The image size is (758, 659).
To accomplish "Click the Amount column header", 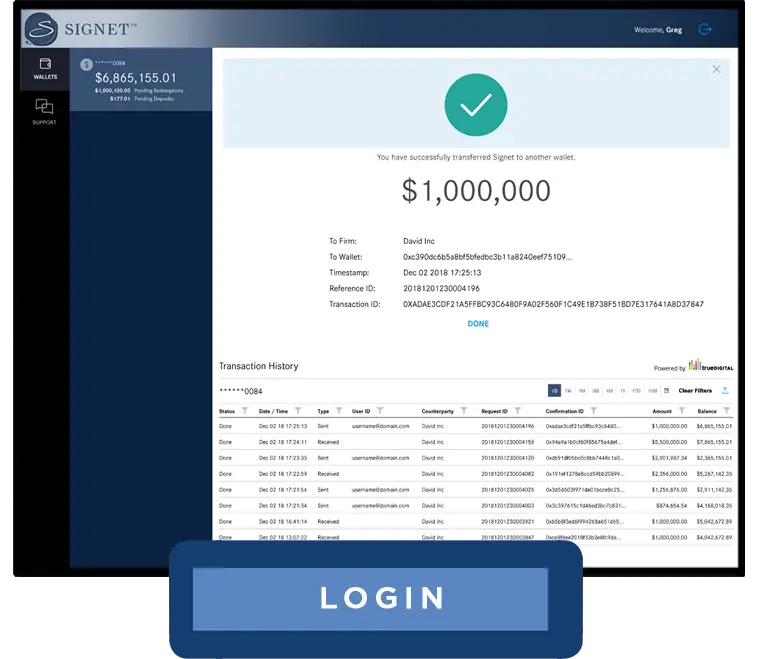I will click(x=662, y=411).
